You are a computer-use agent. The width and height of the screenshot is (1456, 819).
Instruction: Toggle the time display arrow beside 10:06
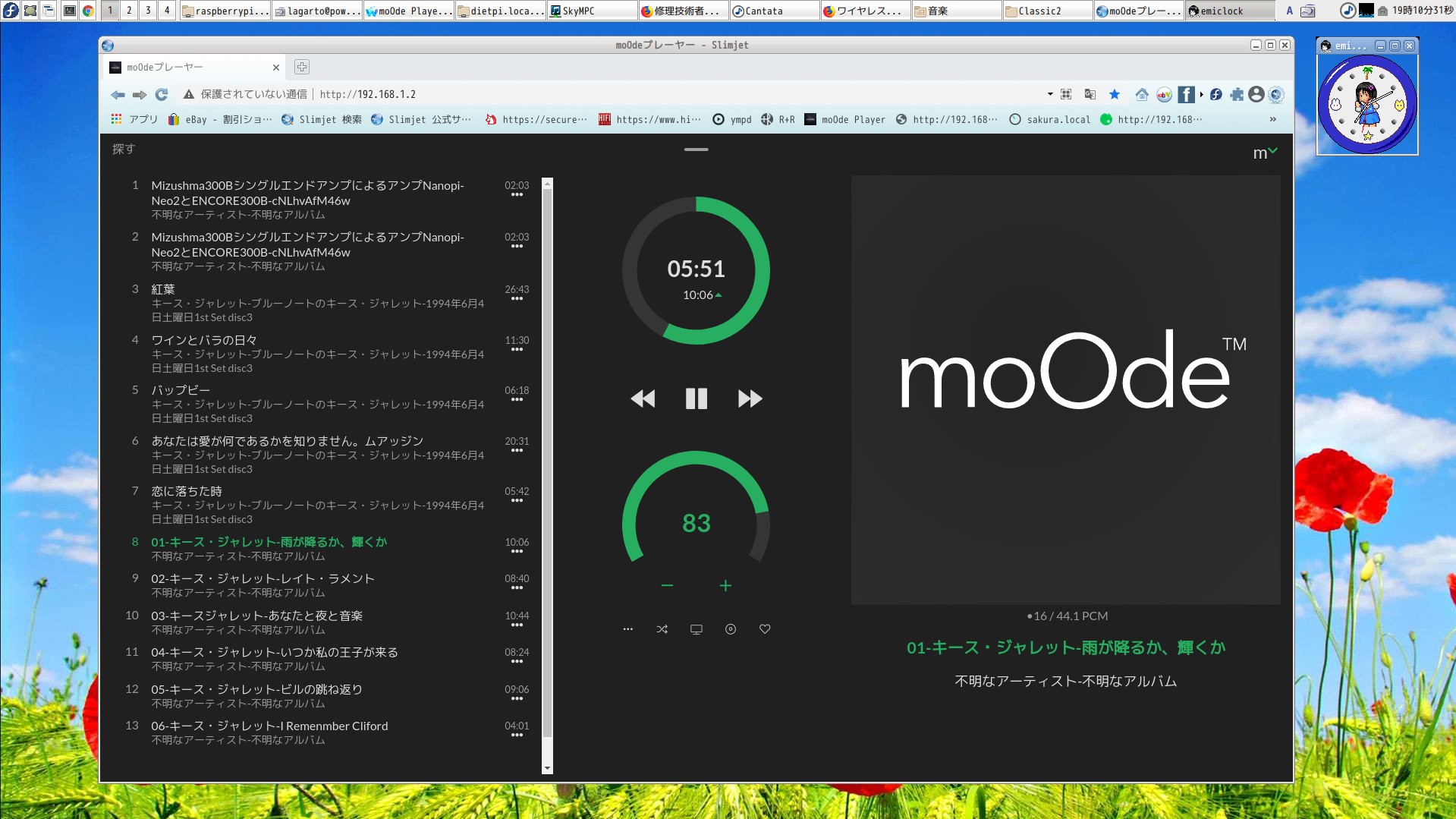[719, 295]
